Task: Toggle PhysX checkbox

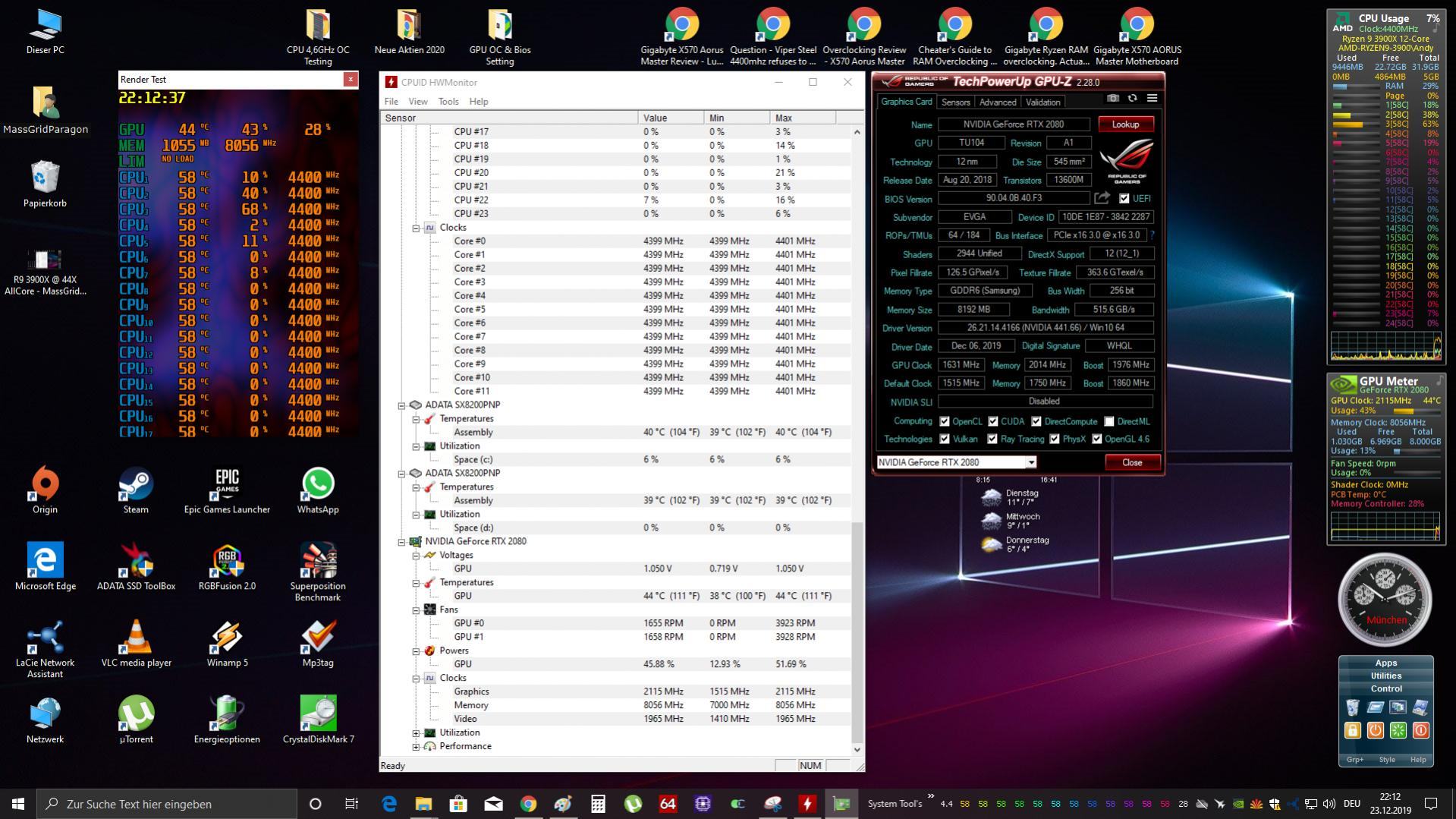Action: 1053,439
